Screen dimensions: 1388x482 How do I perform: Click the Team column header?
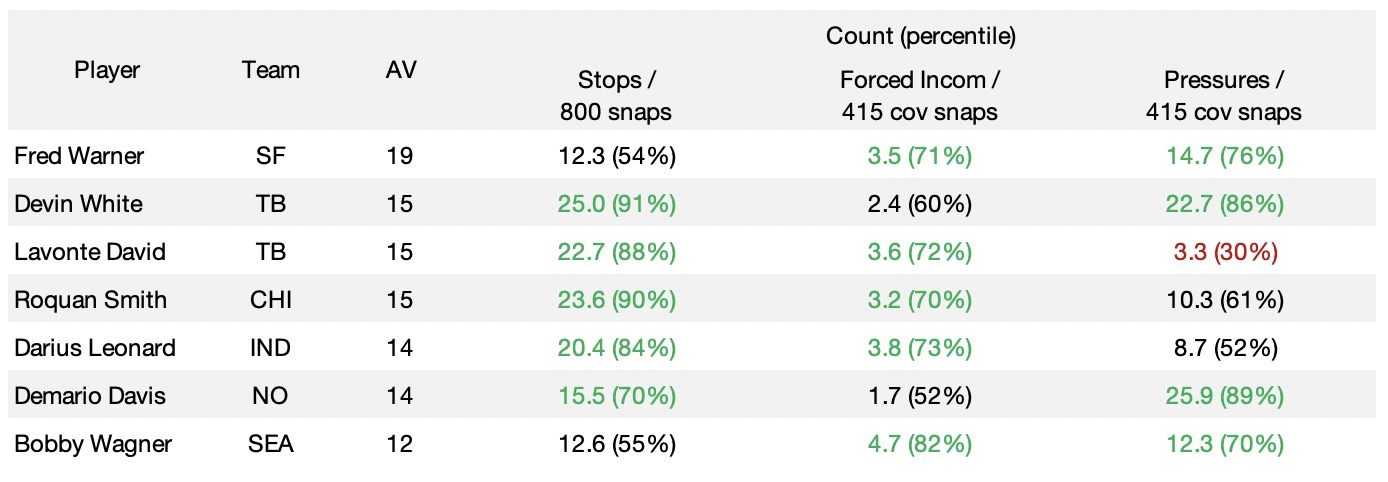(270, 70)
